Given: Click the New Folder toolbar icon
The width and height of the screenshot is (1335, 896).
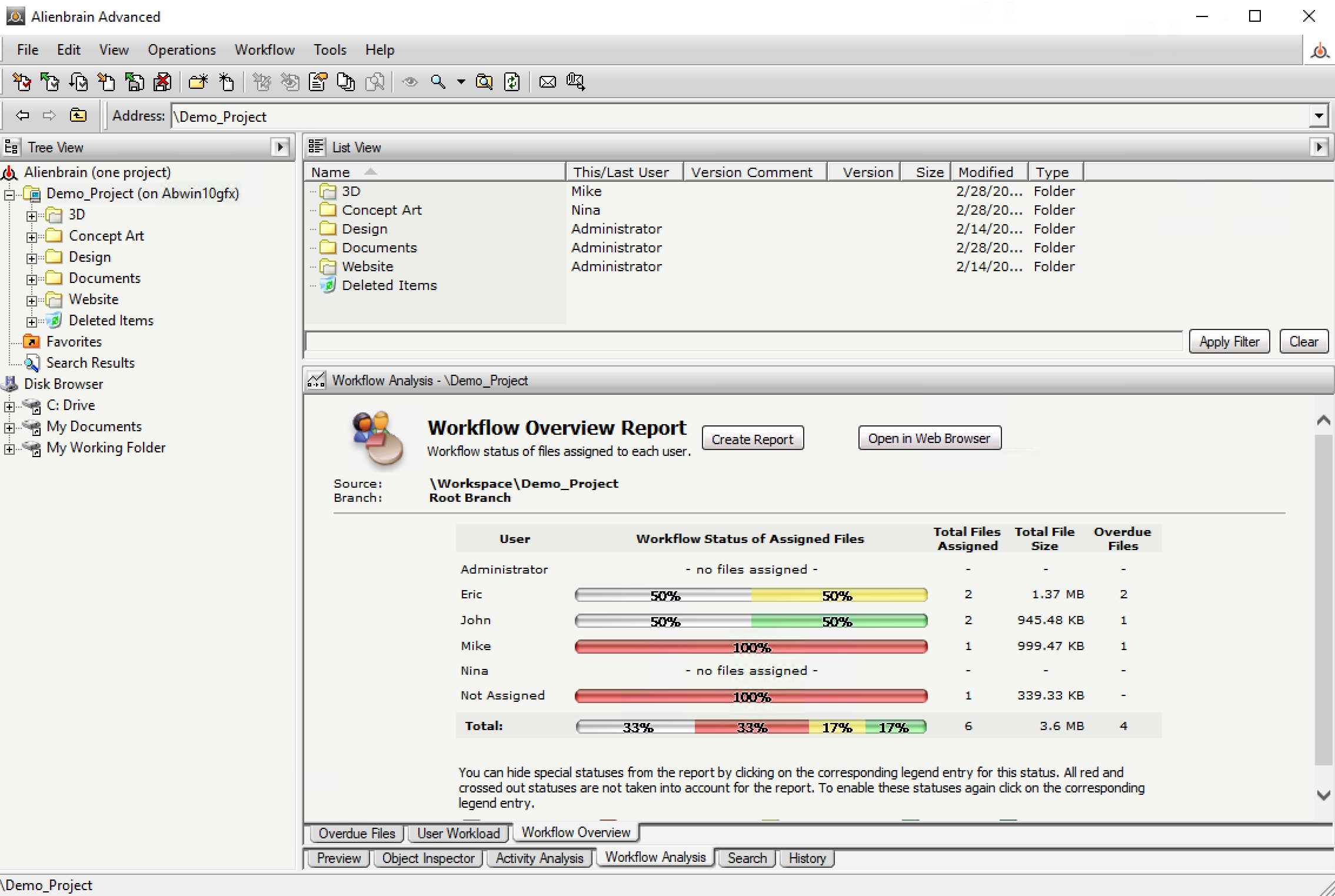Looking at the screenshot, I should [x=198, y=82].
